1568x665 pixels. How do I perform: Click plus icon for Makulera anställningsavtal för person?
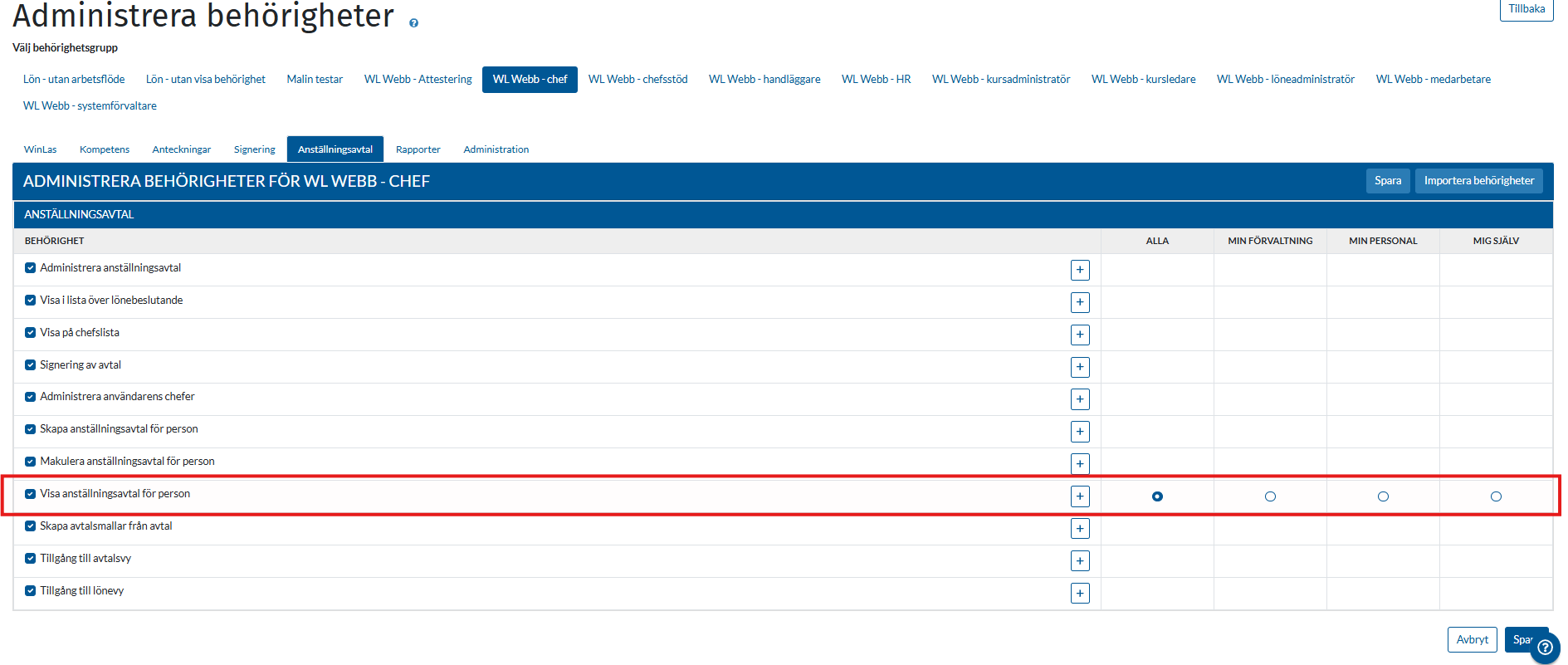[x=1079, y=464]
